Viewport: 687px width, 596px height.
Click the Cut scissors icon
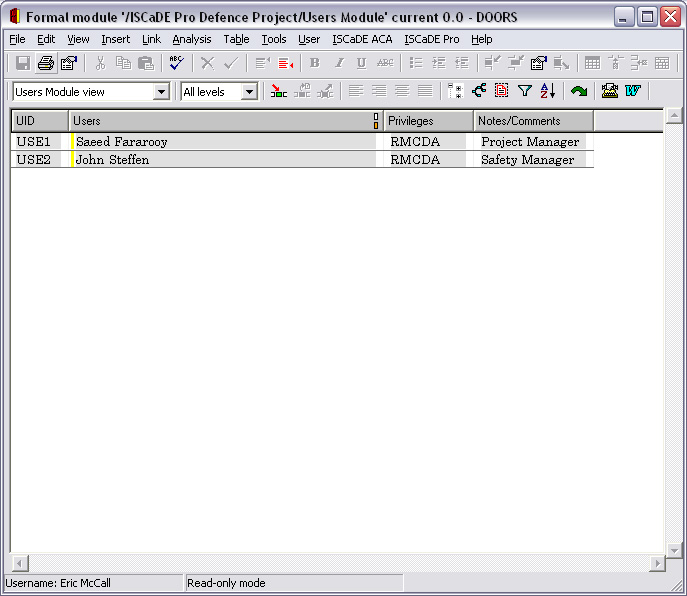click(100, 63)
